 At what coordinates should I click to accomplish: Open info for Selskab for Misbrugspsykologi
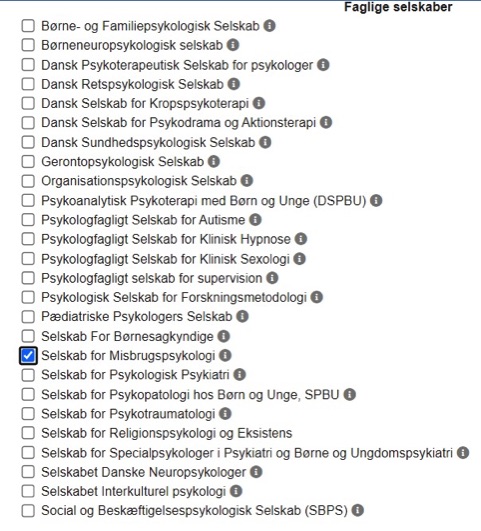(x=225, y=355)
